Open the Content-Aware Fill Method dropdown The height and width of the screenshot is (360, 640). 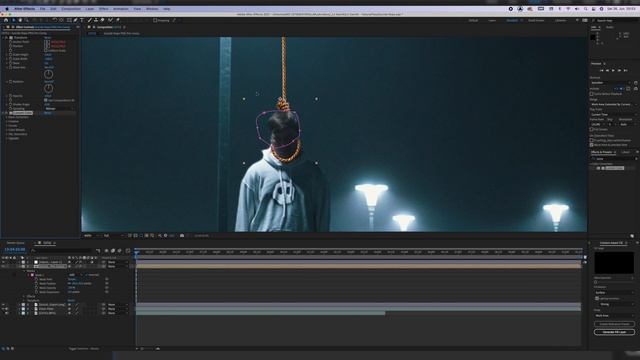tap(614, 293)
